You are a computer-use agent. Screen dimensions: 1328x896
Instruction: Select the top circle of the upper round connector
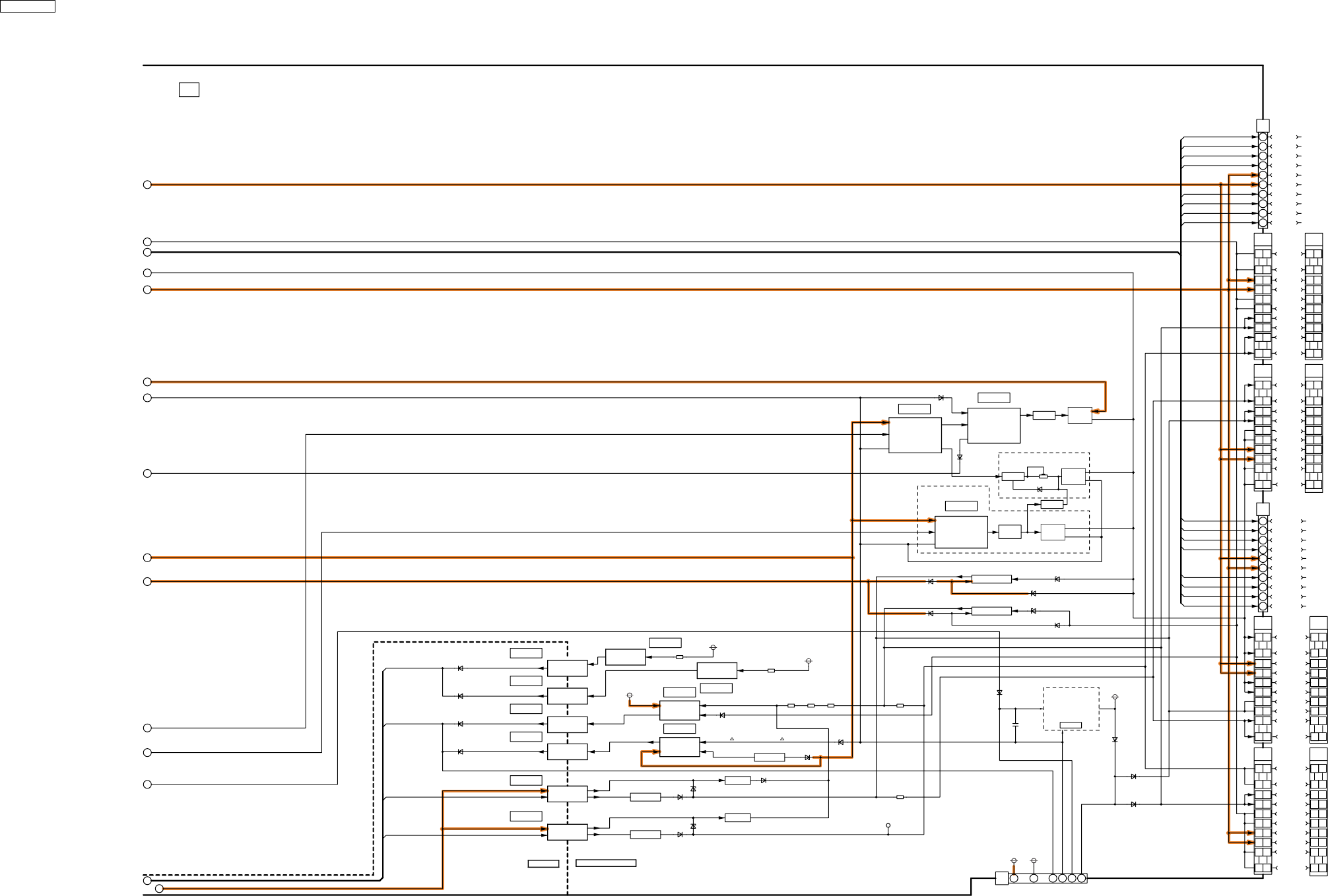[1263, 137]
